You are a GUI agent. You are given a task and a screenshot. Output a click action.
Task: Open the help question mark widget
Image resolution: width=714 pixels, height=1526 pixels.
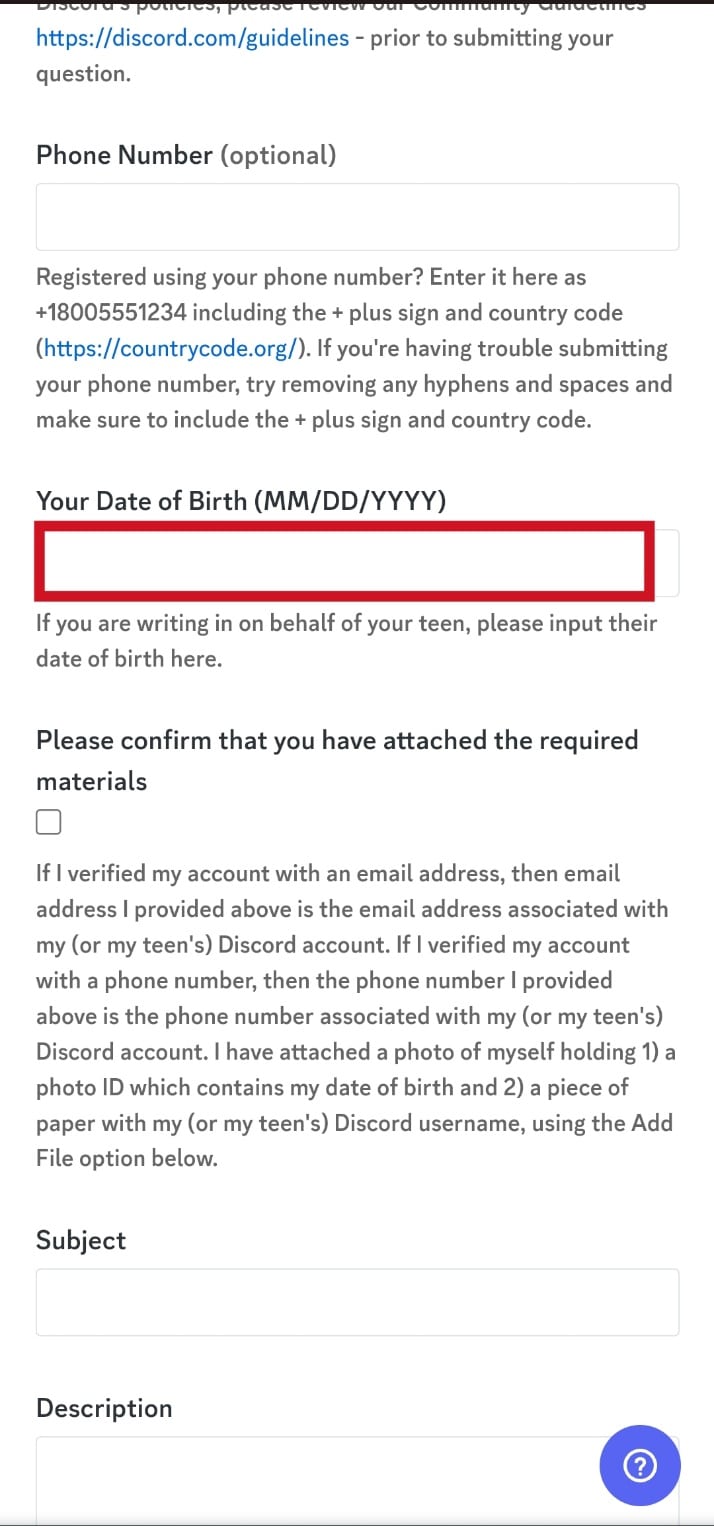pyautogui.click(x=640, y=1466)
